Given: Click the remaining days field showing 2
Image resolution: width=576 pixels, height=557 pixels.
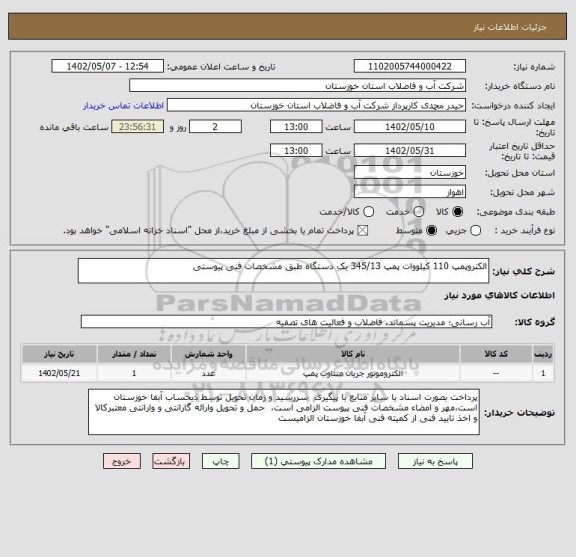Looking at the screenshot, I should [215, 127].
